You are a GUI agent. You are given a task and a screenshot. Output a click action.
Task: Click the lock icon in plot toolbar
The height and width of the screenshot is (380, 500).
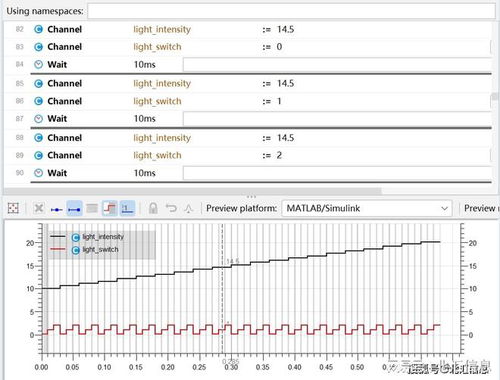(x=153, y=208)
